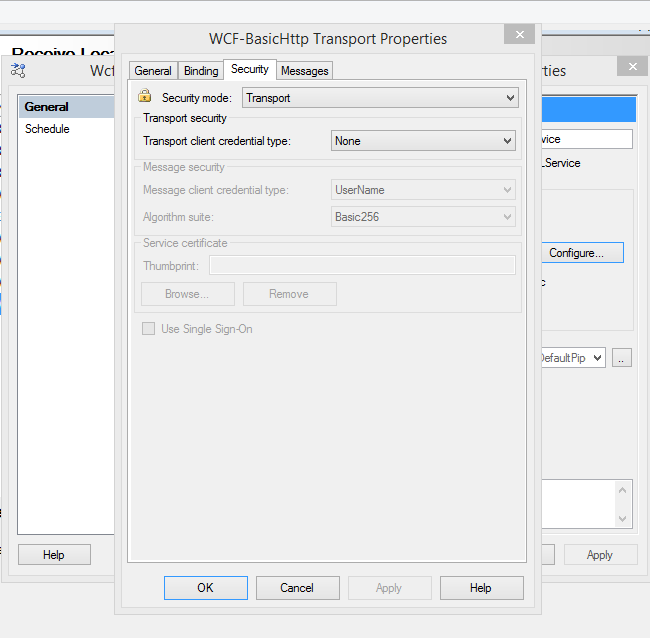Screen dimensions: 650x638
Task: Open Message client credential type dropdown
Action: point(423,190)
